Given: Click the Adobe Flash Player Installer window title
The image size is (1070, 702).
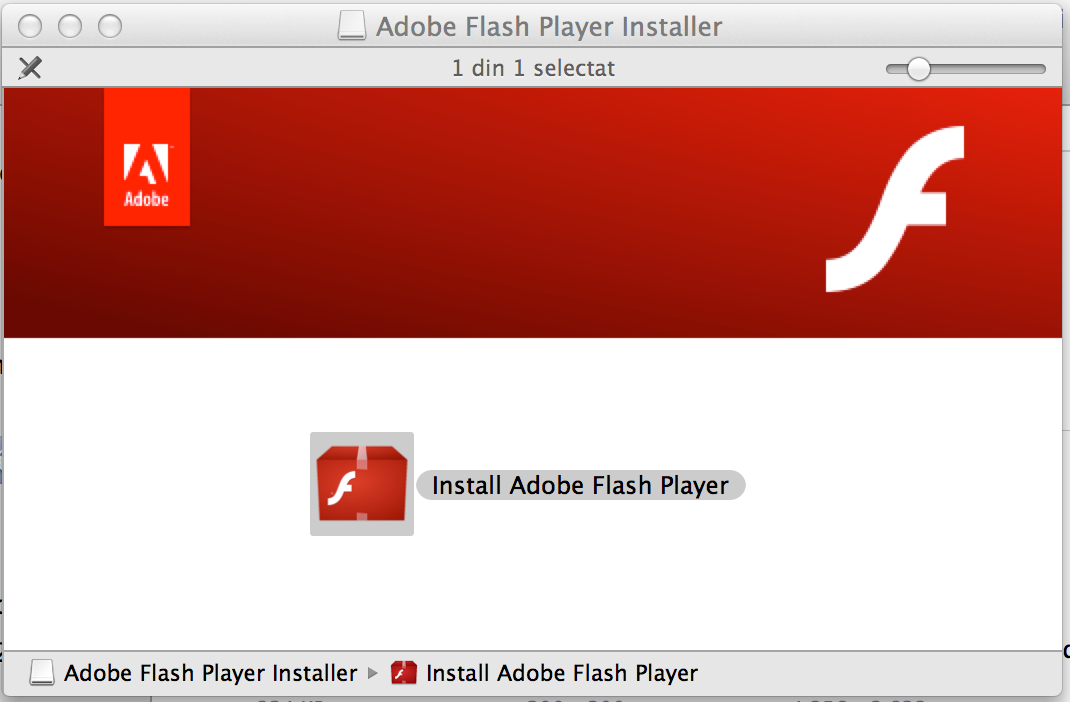Looking at the screenshot, I should click(x=549, y=27).
